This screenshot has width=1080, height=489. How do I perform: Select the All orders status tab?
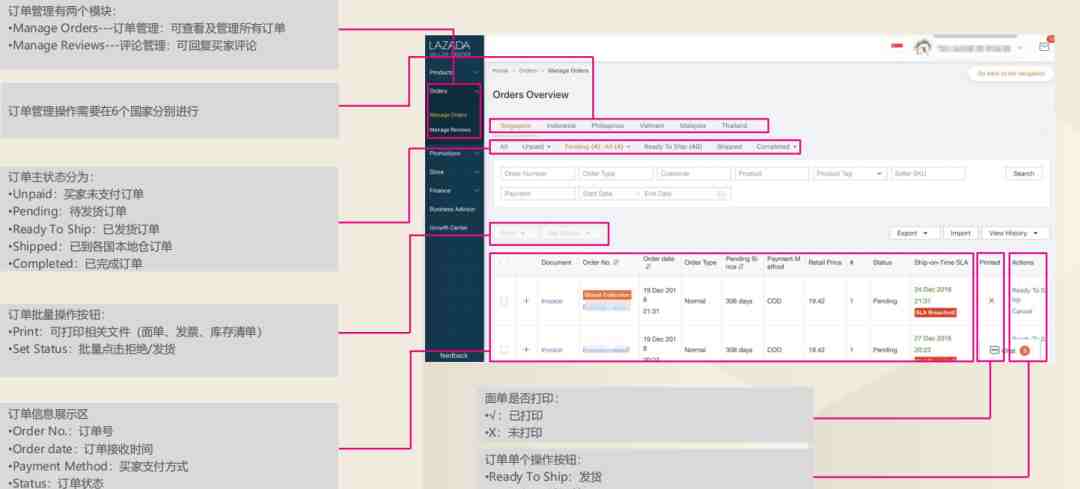[x=503, y=147]
